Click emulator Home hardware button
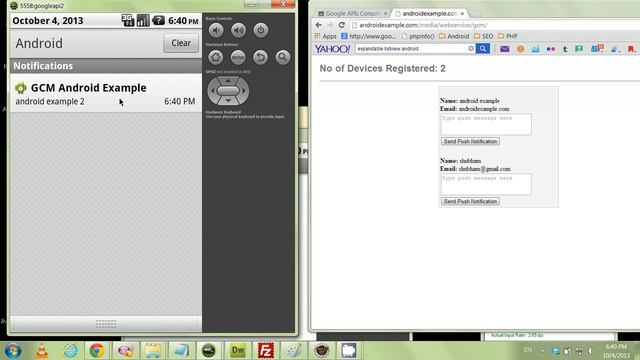640x360 pixels. [x=216, y=58]
